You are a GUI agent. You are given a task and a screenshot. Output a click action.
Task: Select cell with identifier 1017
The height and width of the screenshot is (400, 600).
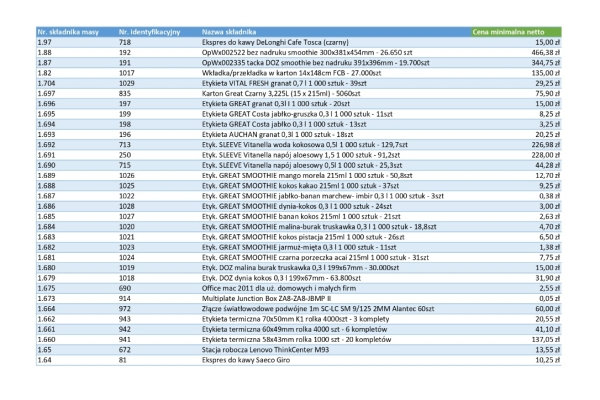click(127, 73)
